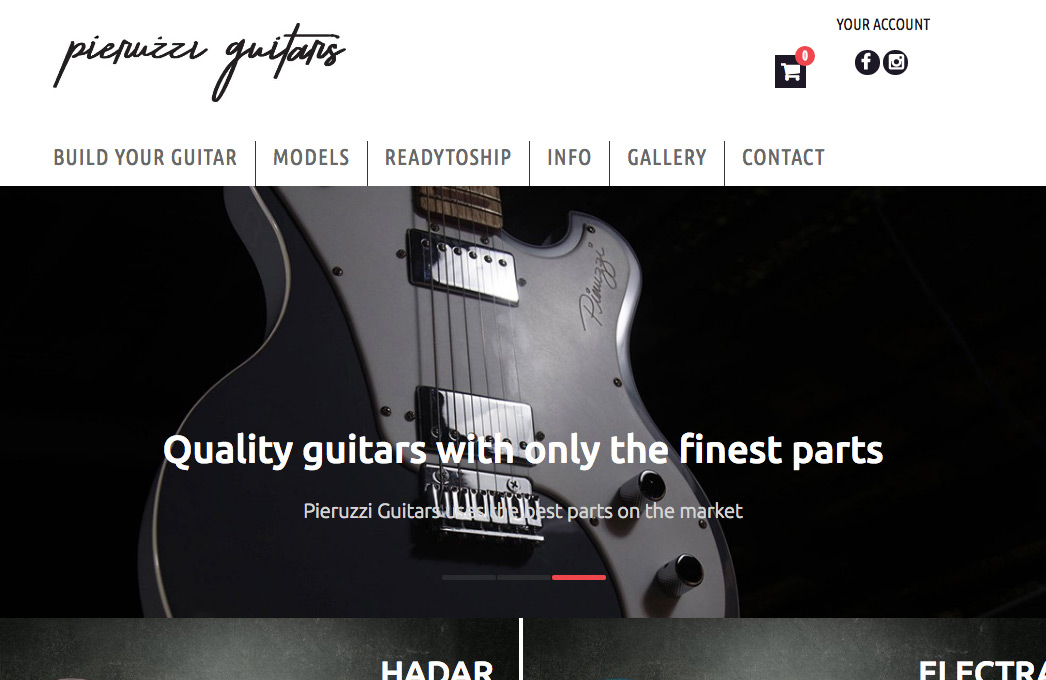Image resolution: width=1046 pixels, height=680 pixels.
Task: Click the Quality guitars hero headline
Action: 523,450
